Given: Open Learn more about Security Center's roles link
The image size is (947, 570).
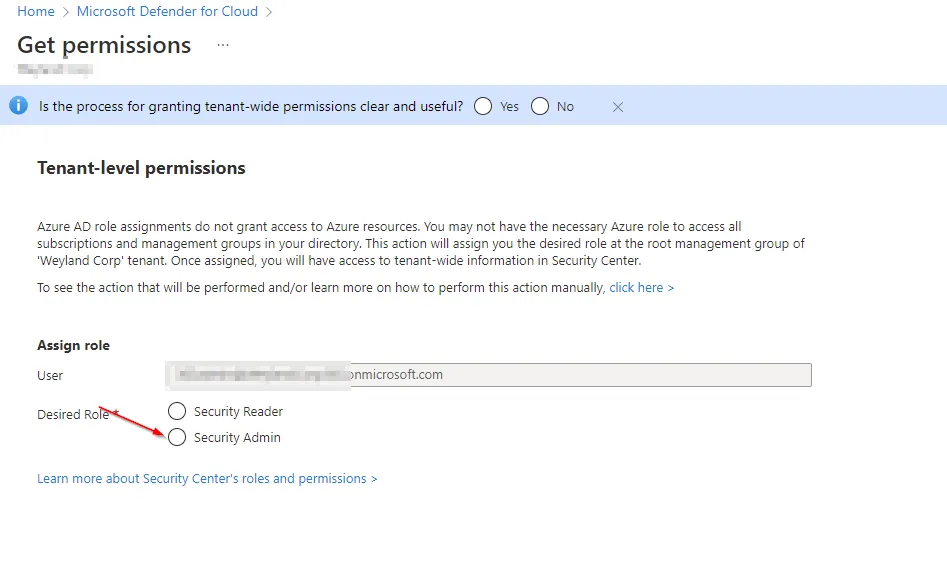Looking at the screenshot, I should click(x=207, y=479).
